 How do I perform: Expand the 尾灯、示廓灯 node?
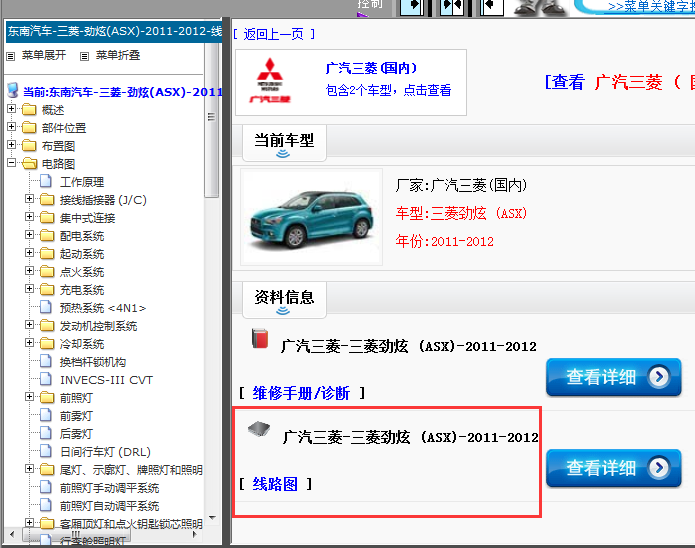pos(29,469)
